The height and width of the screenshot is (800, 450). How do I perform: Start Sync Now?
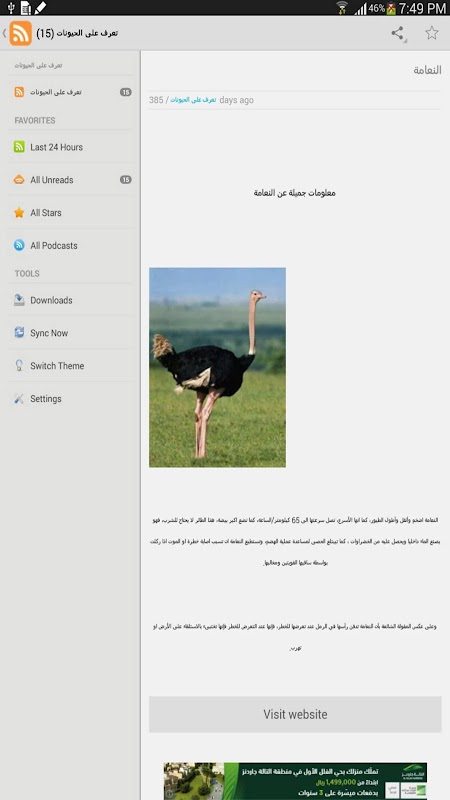pos(71,333)
